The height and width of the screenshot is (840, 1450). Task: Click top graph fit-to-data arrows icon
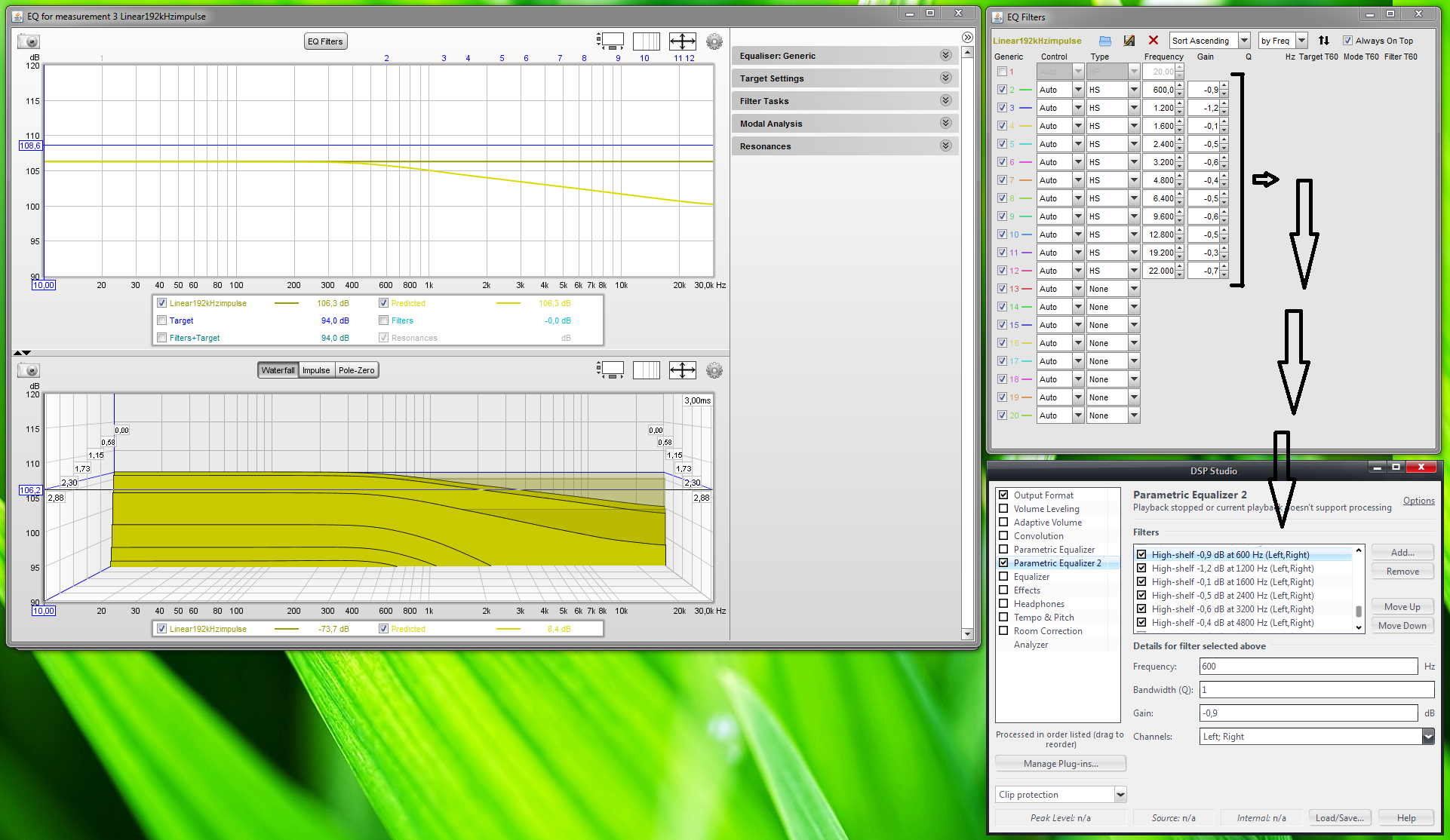[x=683, y=41]
